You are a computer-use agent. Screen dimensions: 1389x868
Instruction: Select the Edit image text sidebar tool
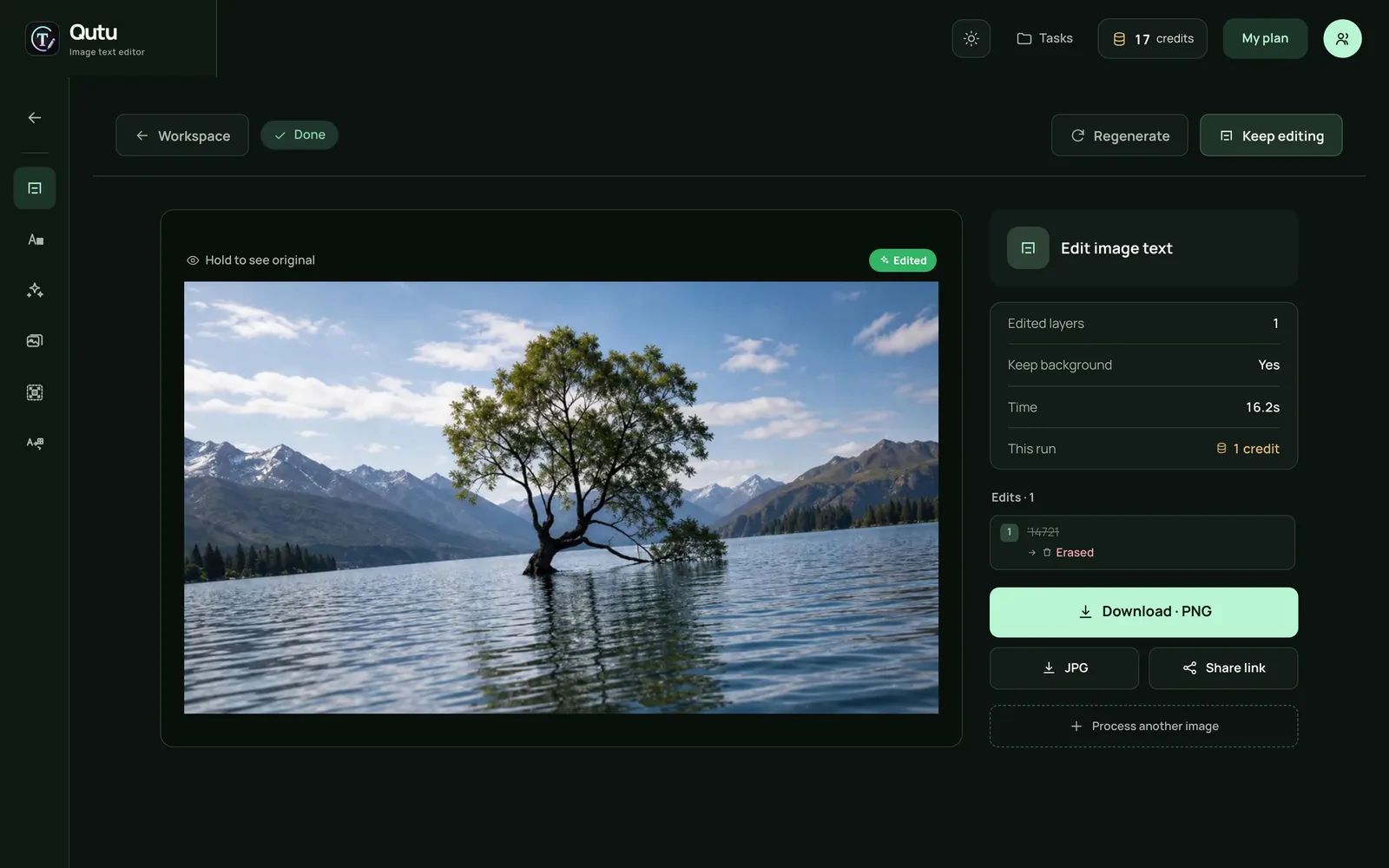click(x=35, y=188)
